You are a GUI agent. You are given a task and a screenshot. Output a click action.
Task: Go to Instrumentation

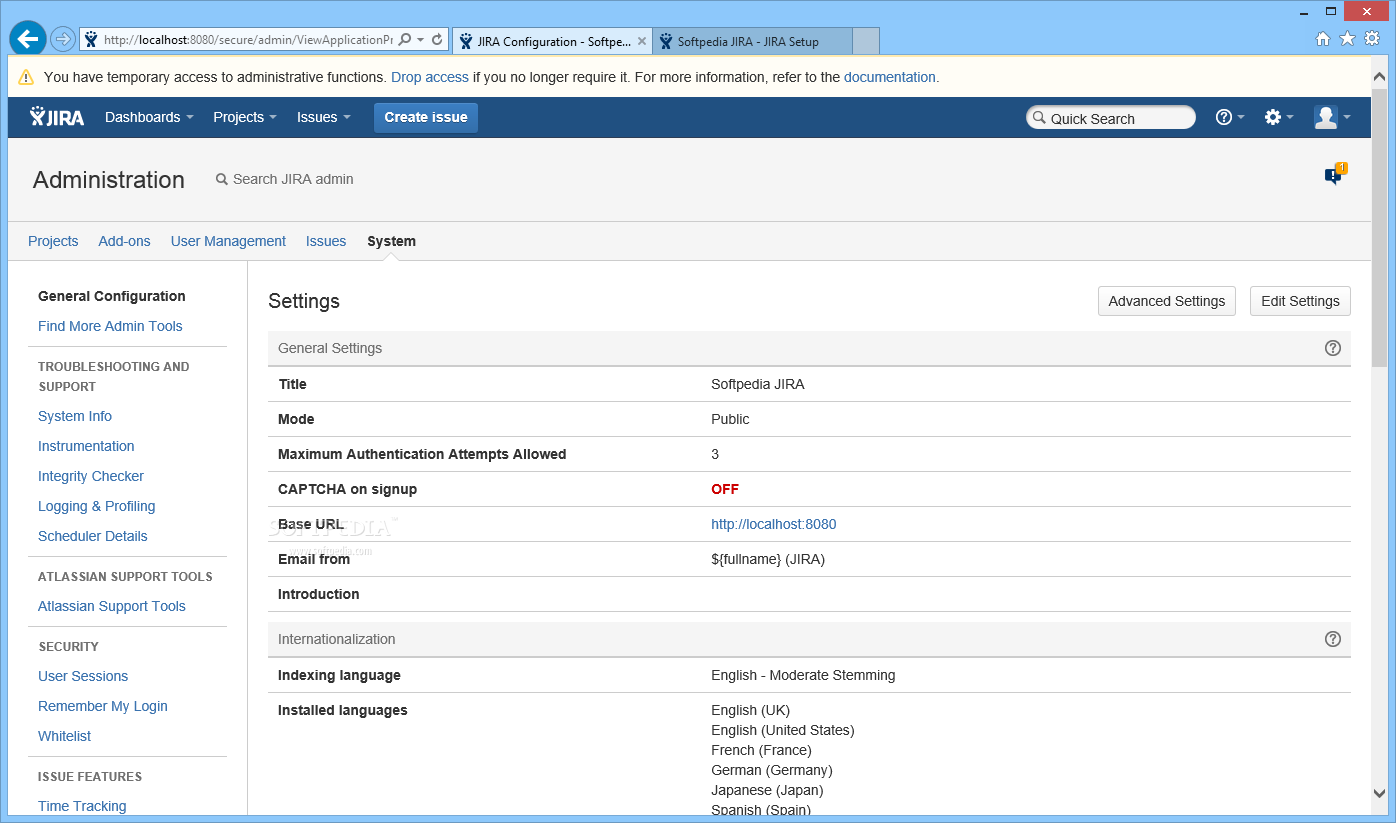86,446
